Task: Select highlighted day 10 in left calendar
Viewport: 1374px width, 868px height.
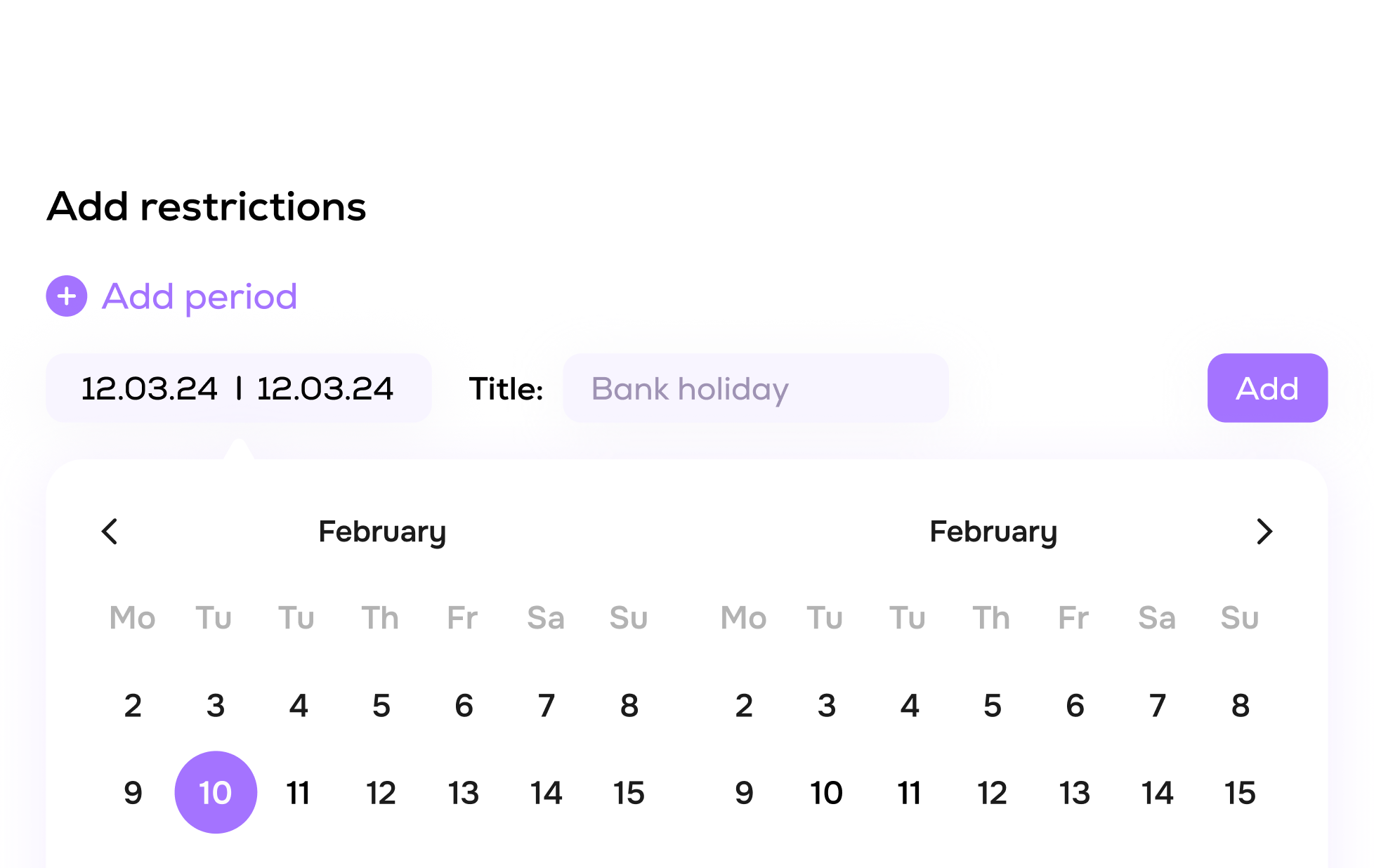Action: click(x=216, y=793)
